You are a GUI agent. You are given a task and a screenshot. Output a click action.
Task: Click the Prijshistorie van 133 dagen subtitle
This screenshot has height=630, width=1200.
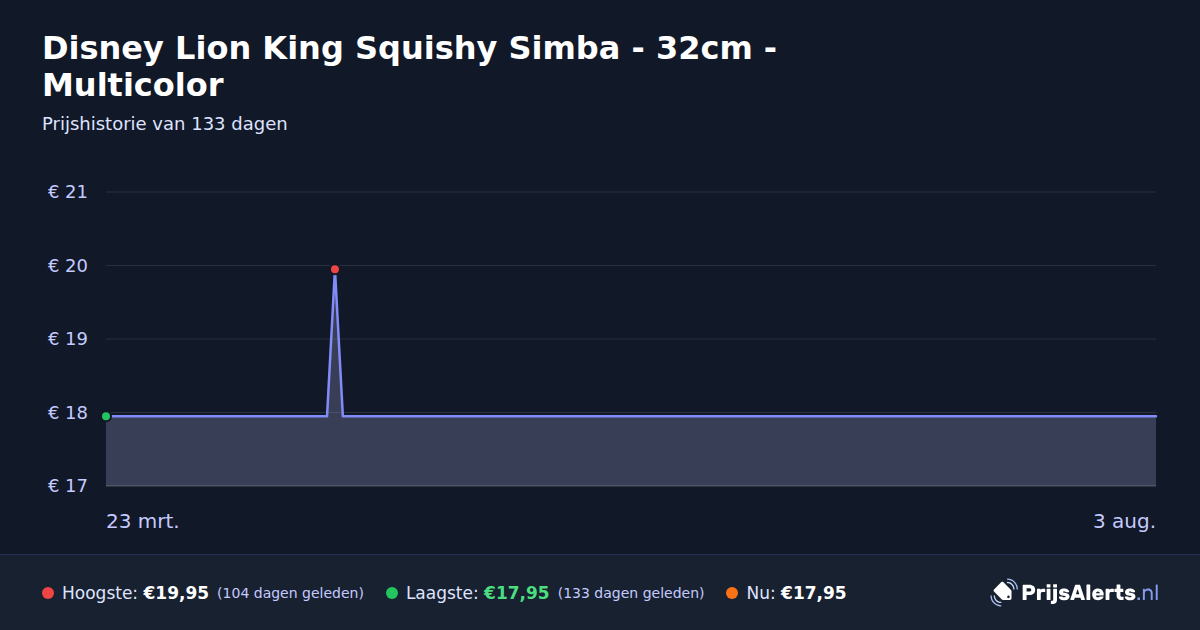(165, 124)
